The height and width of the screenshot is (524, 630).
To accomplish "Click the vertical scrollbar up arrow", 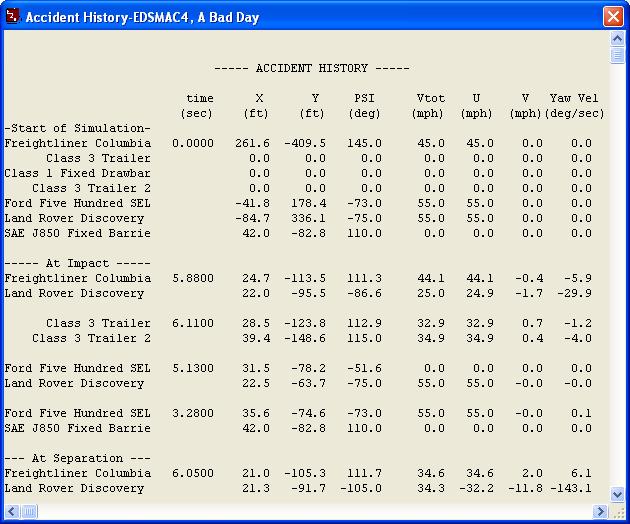I will (618, 39).
